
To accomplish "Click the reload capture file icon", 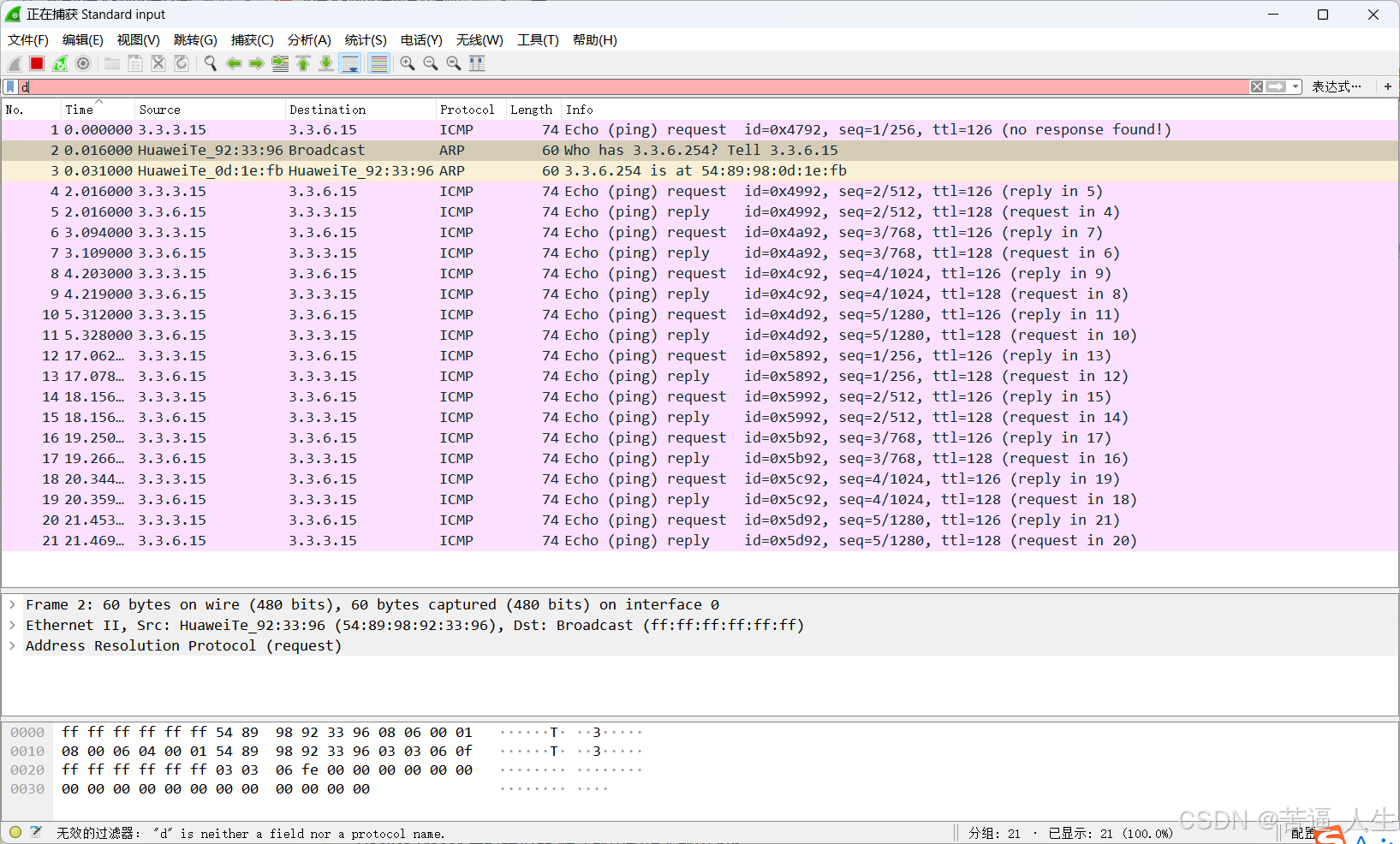I will click(182, 63).
